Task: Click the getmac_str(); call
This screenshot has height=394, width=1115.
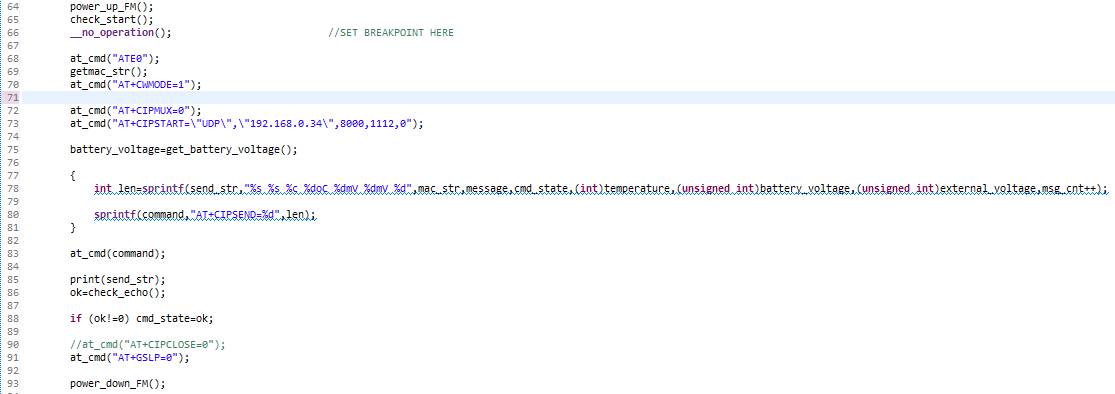Action: (x=109, y=71)
